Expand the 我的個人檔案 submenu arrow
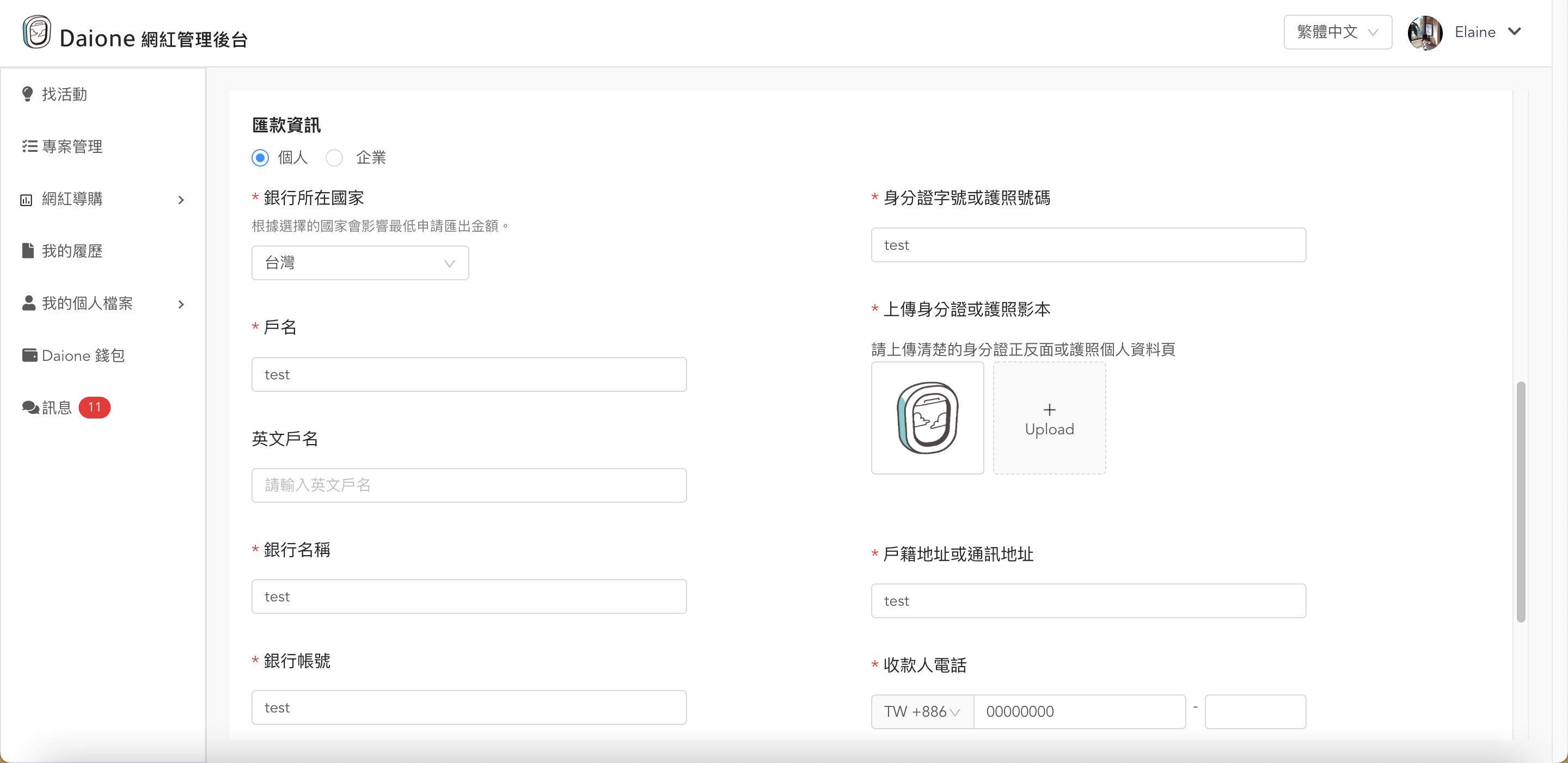 coord(181,304)
